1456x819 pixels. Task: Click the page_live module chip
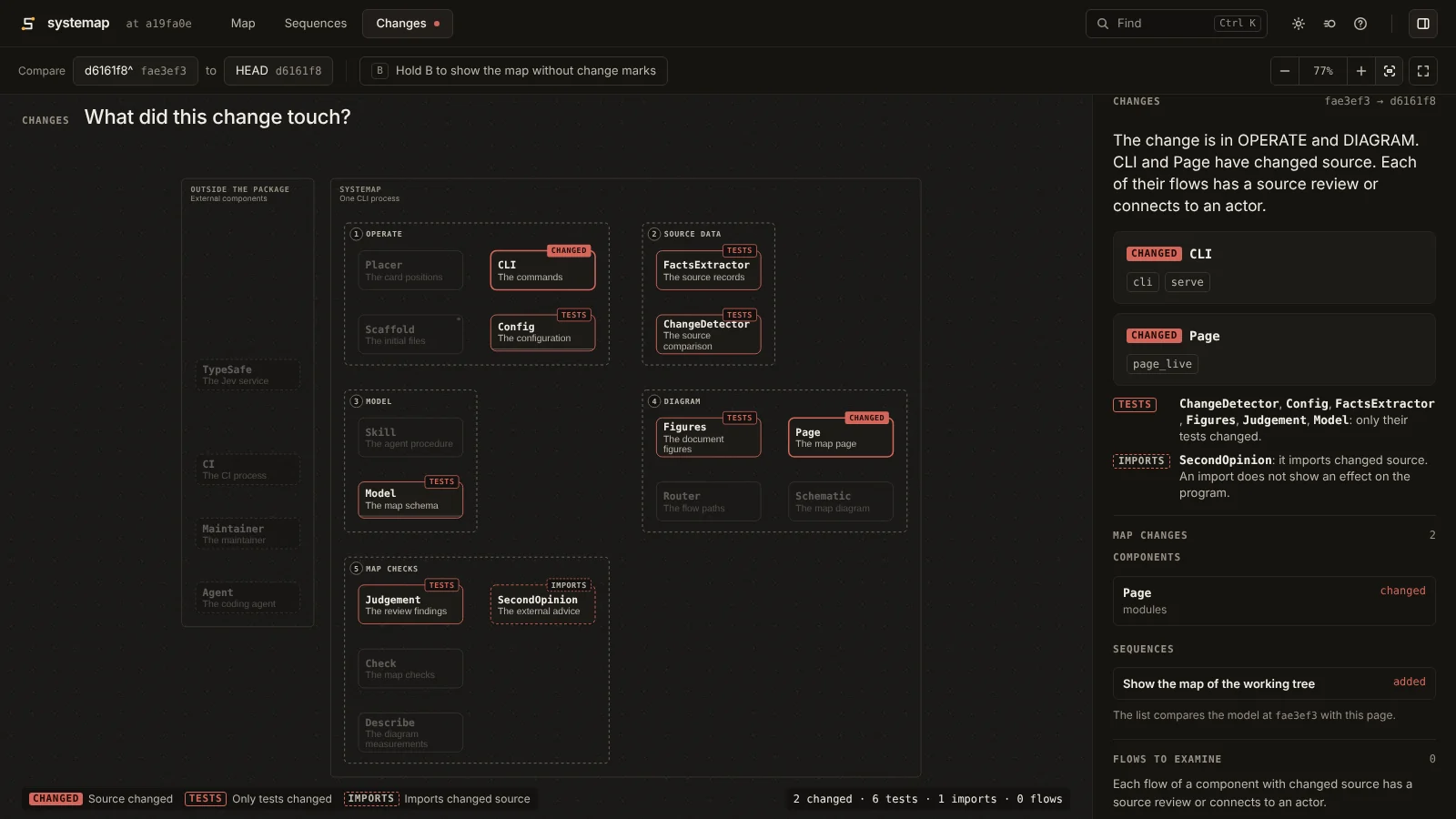click(1162, 364)
